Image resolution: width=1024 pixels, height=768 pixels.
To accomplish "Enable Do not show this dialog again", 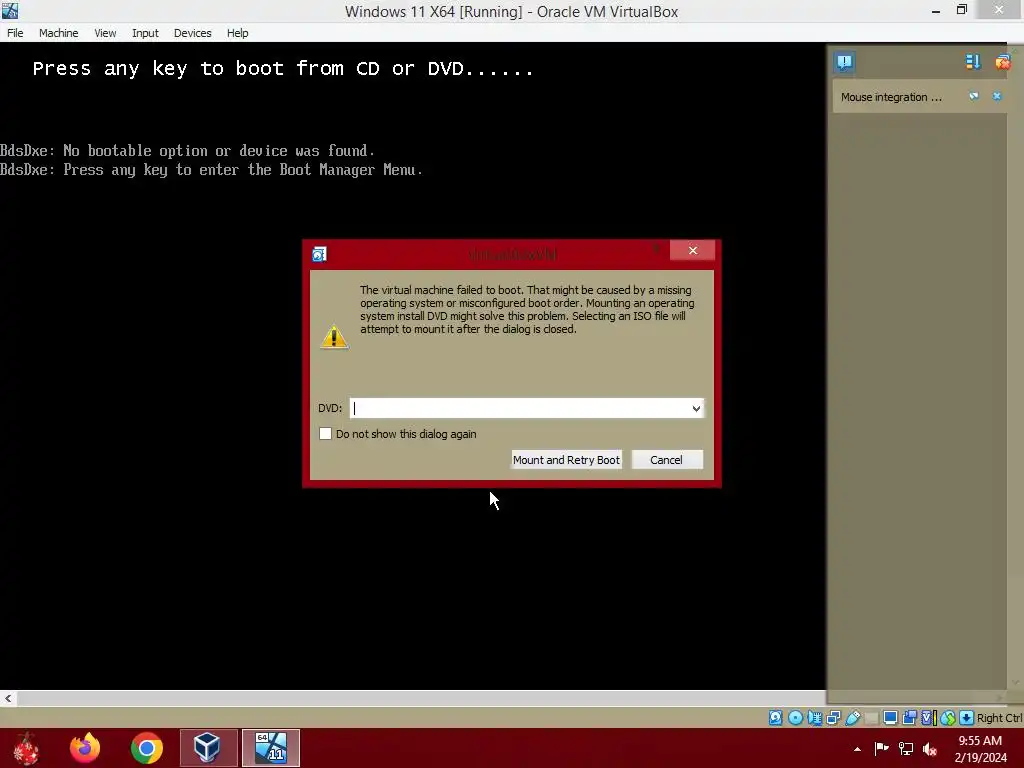I will (325, 434).
